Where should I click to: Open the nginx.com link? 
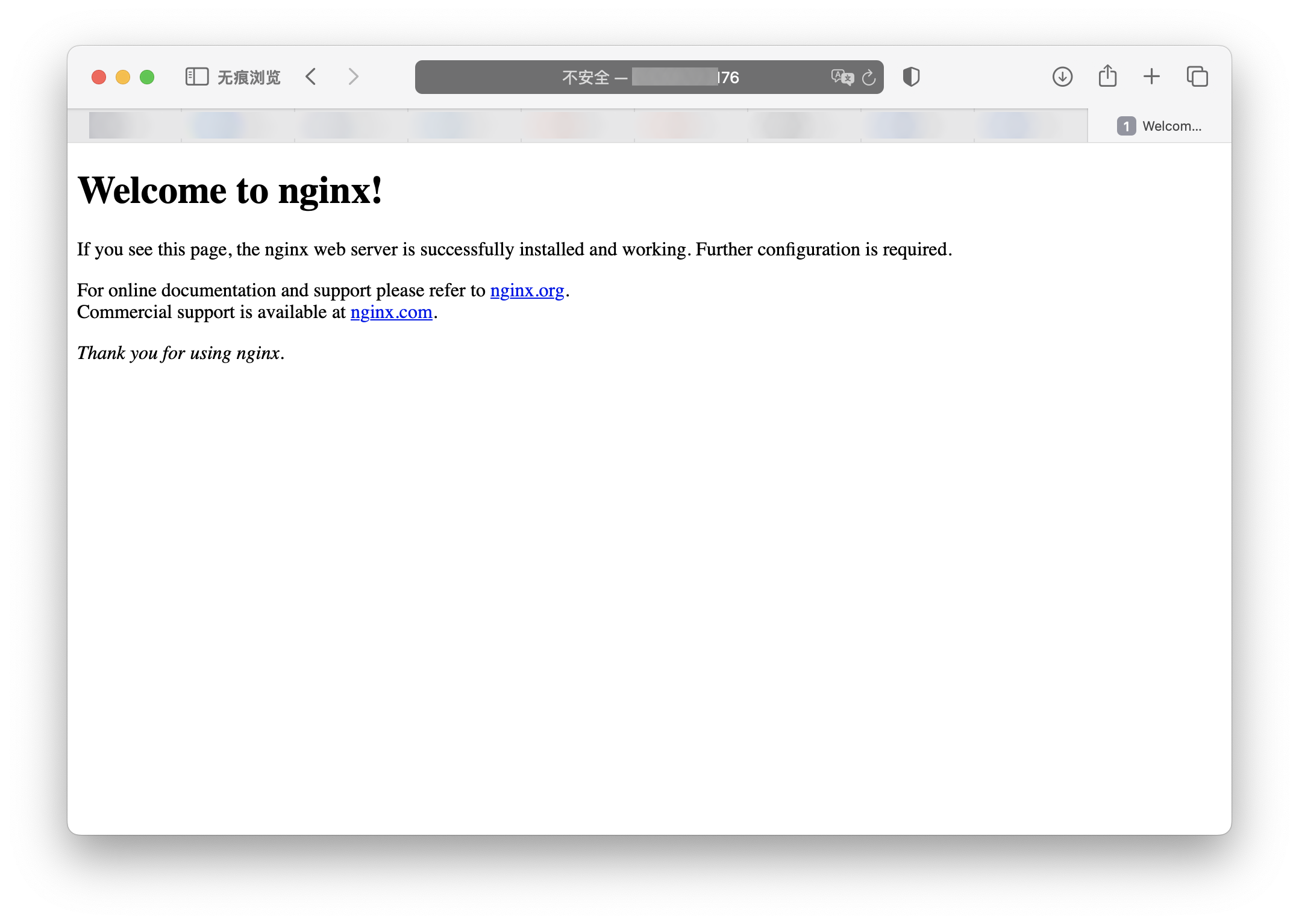point(391,313)
